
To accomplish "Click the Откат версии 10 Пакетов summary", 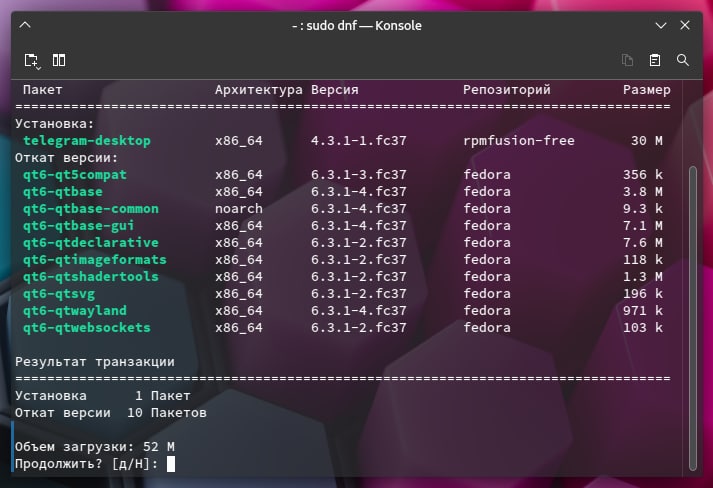I will tap(111, 413).
